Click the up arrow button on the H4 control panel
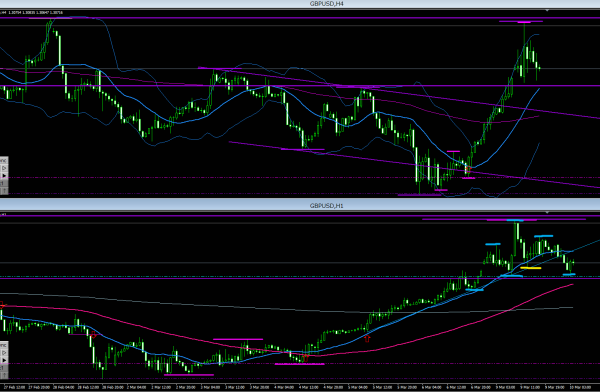Screen dimensions: 600x392 click(x=5, y=191)
